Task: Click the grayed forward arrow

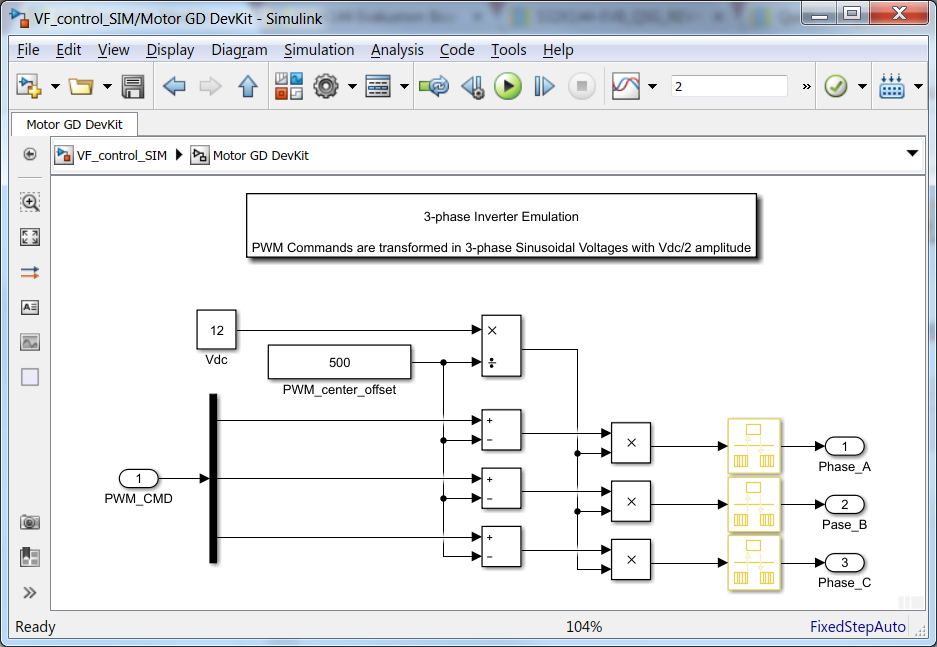Action: coord(210,87)
